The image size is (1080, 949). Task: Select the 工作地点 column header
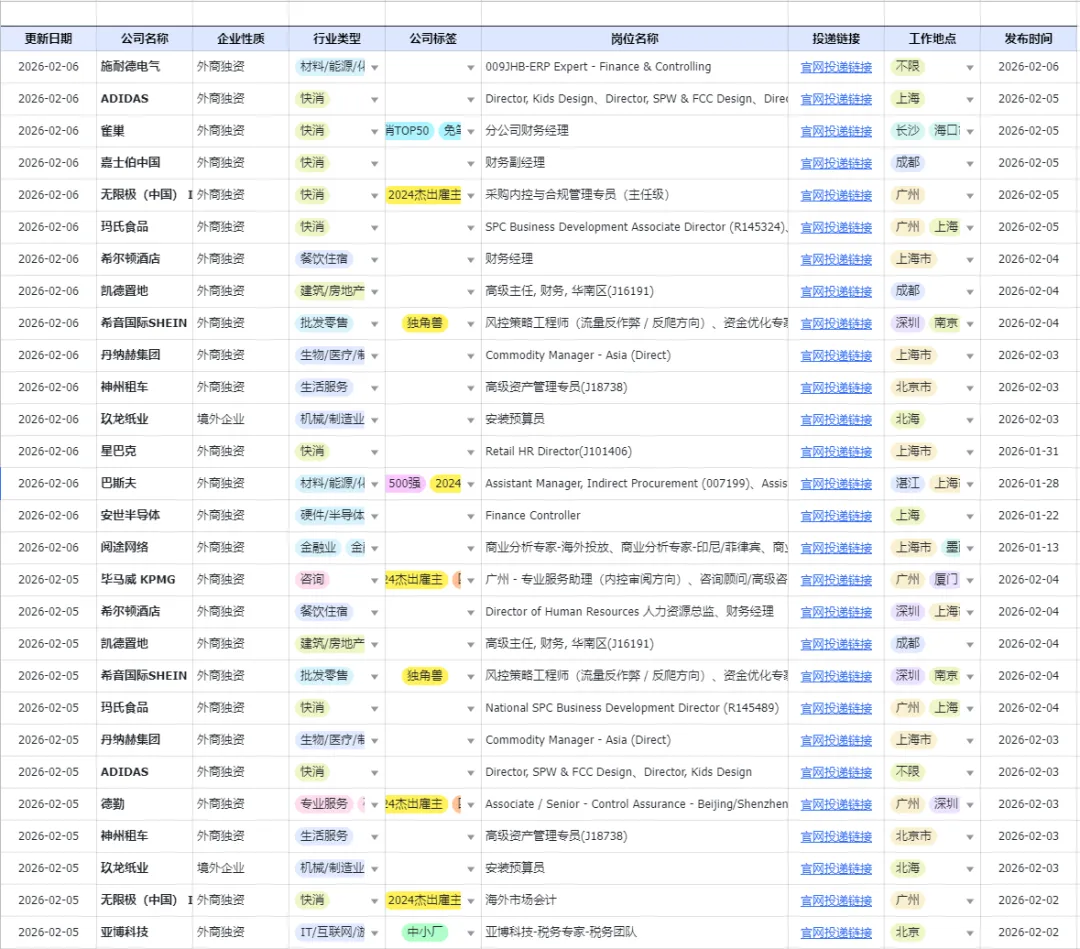point(932,39)
